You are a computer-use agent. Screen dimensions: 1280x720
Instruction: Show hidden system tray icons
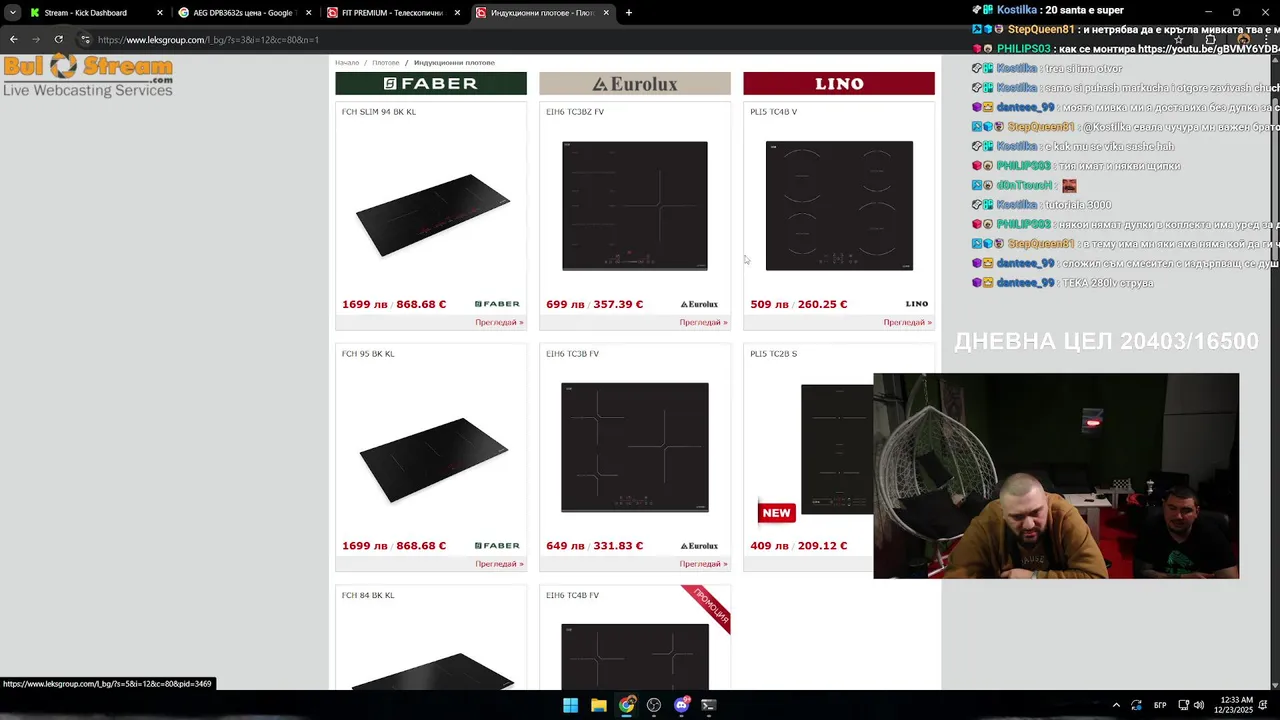click(x=1116, y=705)
